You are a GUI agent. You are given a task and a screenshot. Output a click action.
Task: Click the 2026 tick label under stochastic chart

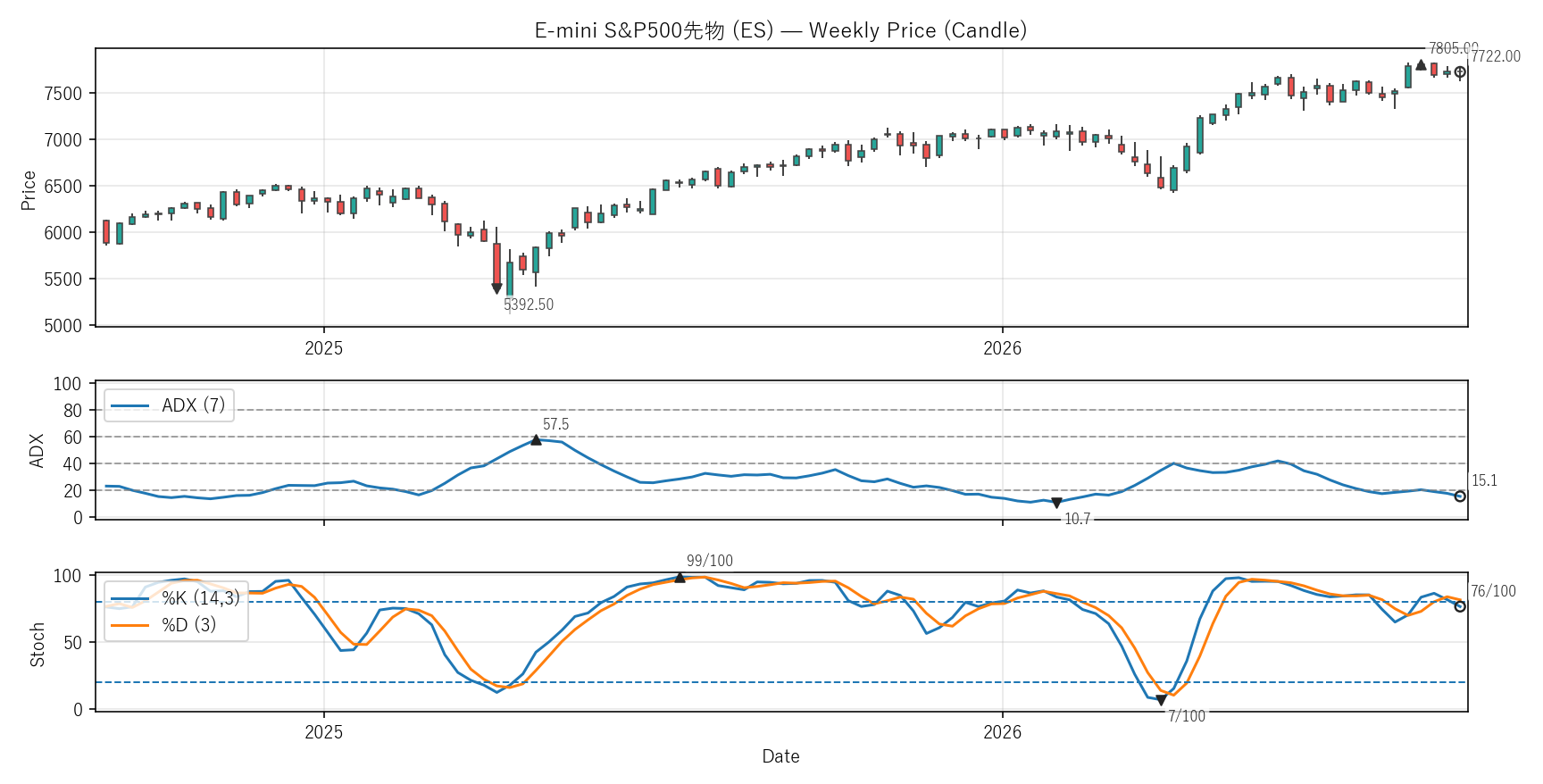1002,732
